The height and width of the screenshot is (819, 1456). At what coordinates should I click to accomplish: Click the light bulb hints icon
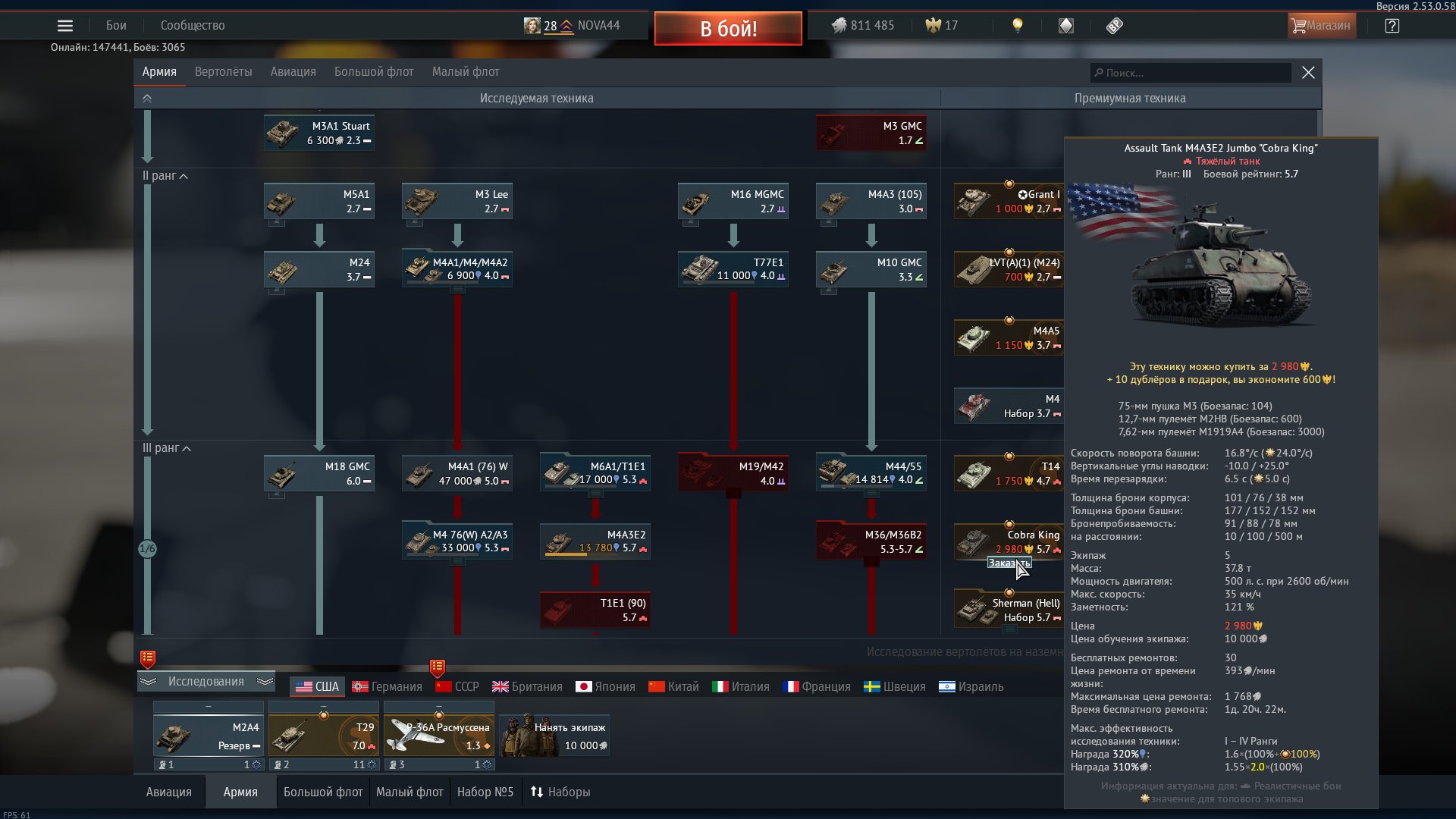pos(1018,26)
